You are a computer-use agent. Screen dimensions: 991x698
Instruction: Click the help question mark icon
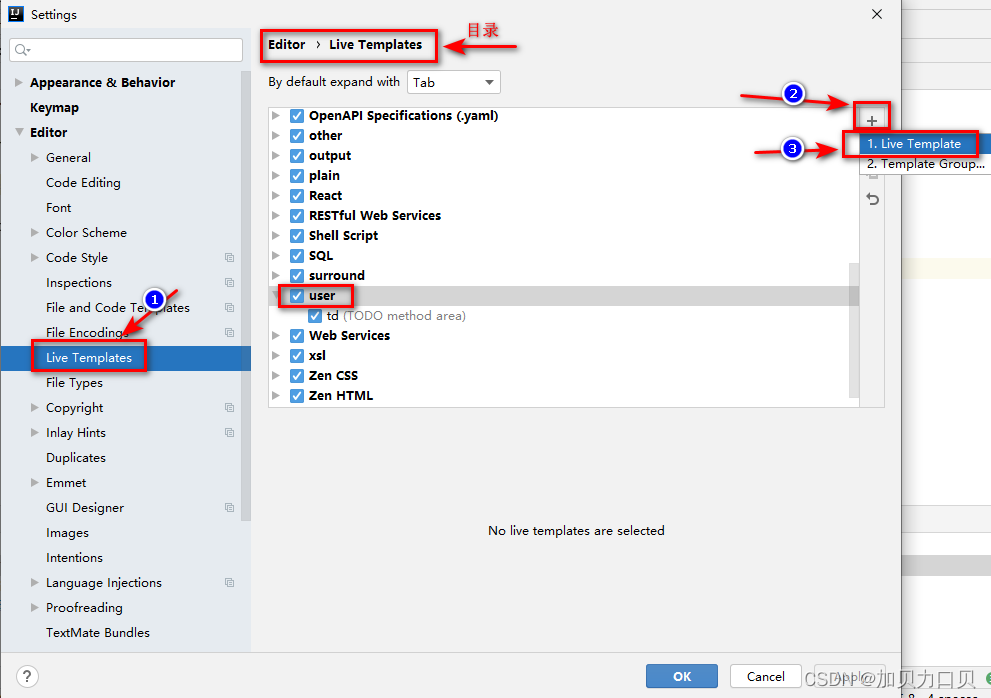pos(28,676)
